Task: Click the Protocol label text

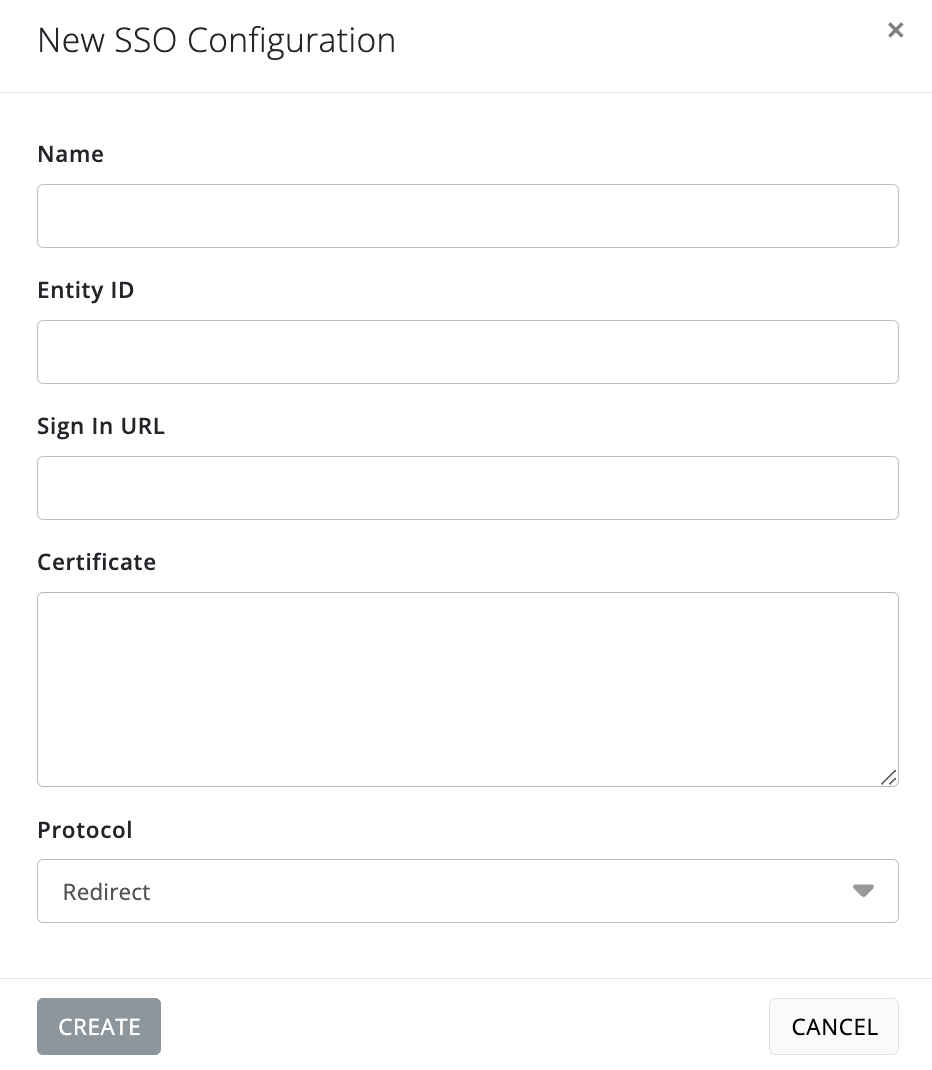Action: pyautogui.click(x=85, y=830)
